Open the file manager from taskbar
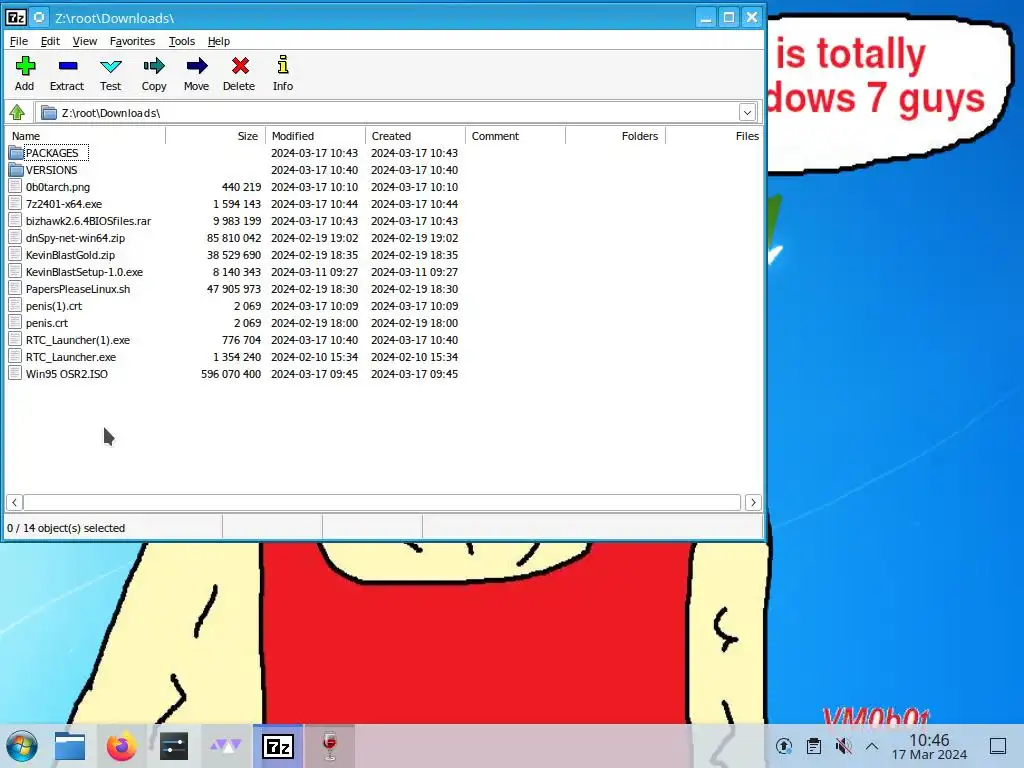The image size is (1024, 768). click(70, 746)
